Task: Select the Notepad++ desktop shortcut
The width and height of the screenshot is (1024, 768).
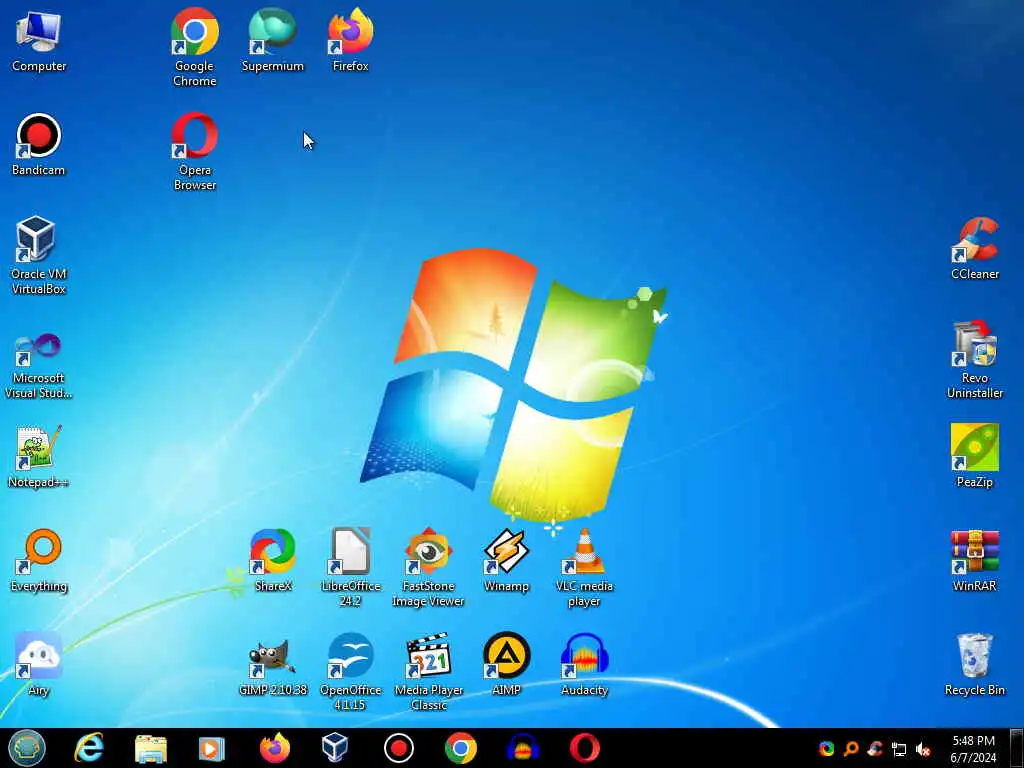Action: pyautogui.click(x=39, y=456)
